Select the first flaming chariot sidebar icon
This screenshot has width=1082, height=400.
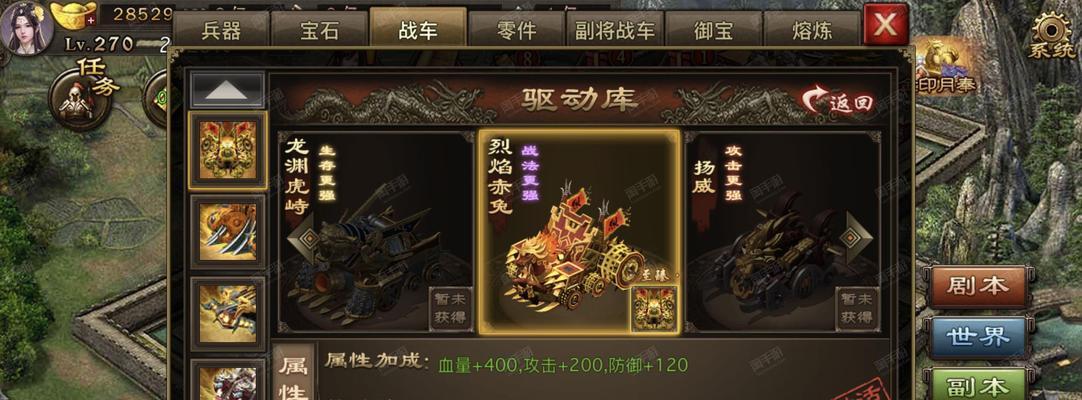[x=228, y=150]
